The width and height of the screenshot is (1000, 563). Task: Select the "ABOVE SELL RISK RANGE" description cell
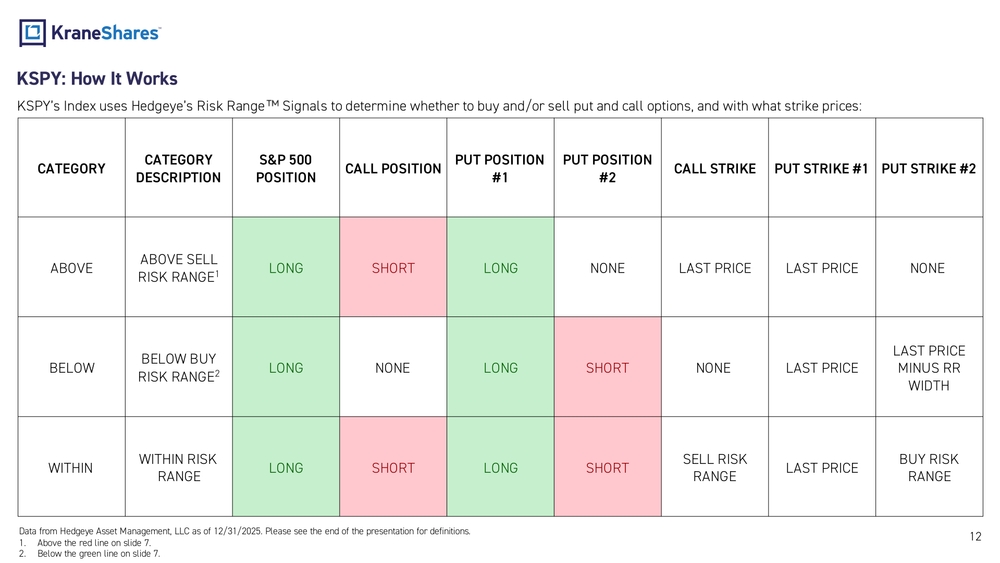click(x=179, y=268)
